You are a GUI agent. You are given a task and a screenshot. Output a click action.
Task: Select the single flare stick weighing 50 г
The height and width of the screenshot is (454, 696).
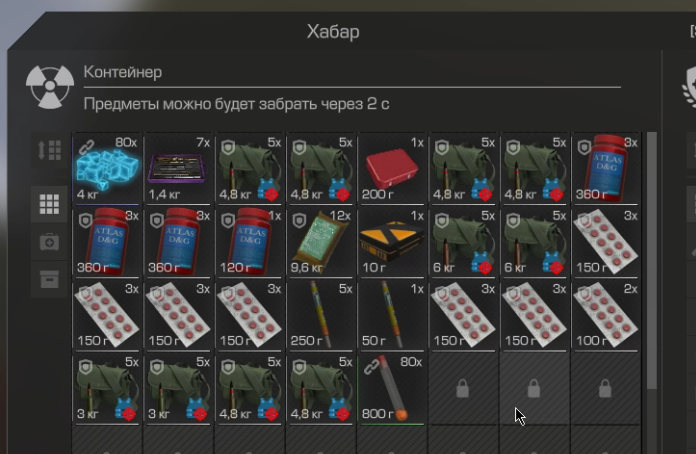392,316
